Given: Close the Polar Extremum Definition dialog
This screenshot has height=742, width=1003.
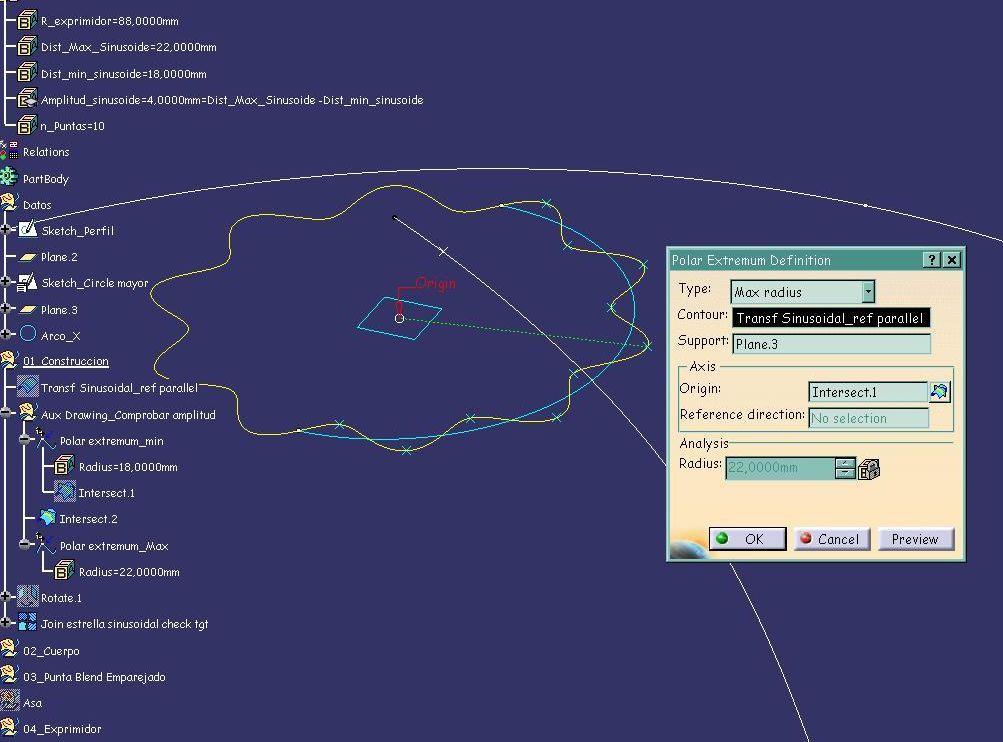Looking at the screenshot, I should (952, 260).
